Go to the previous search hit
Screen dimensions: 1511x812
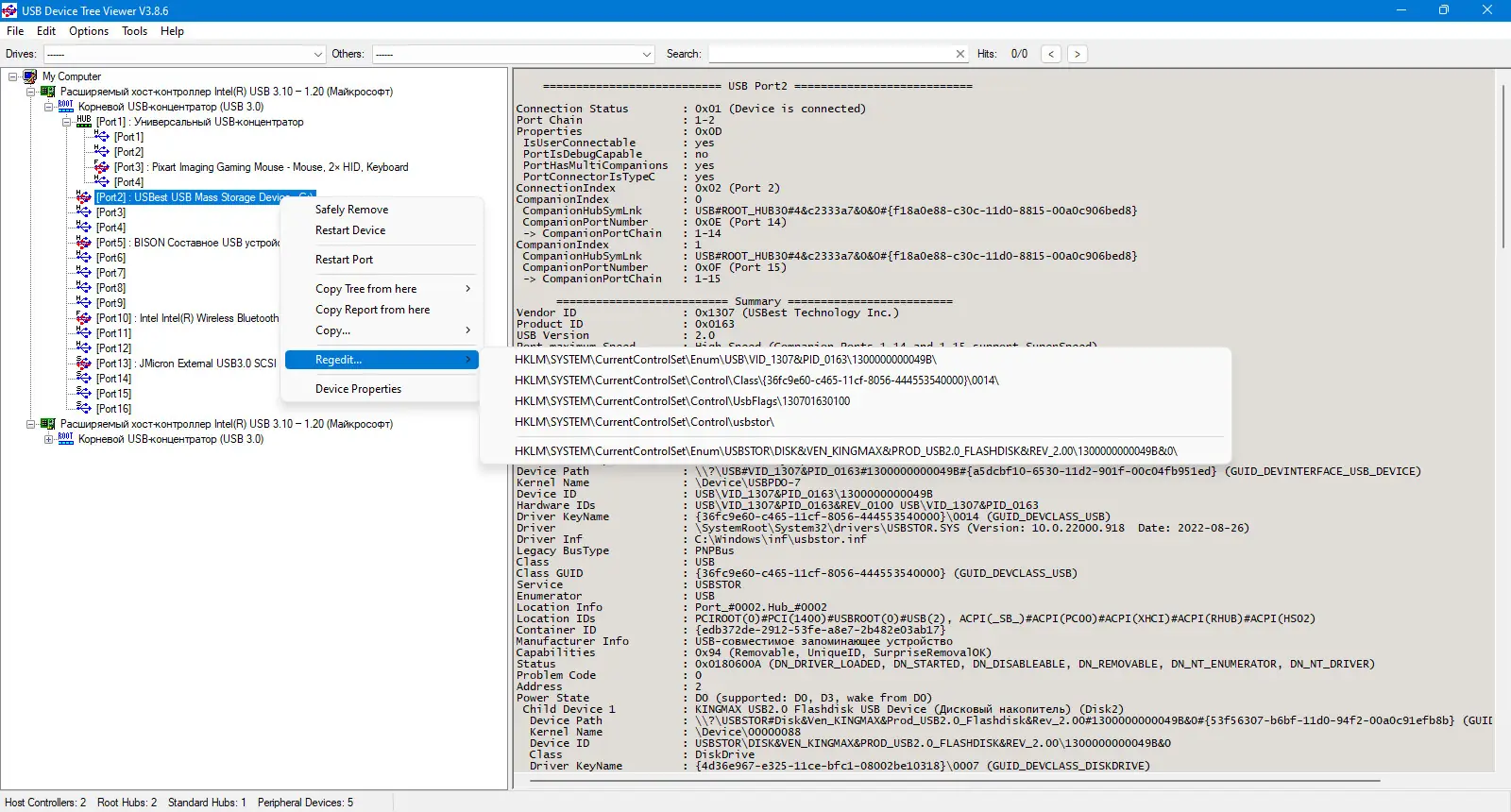click(1051, 54)
